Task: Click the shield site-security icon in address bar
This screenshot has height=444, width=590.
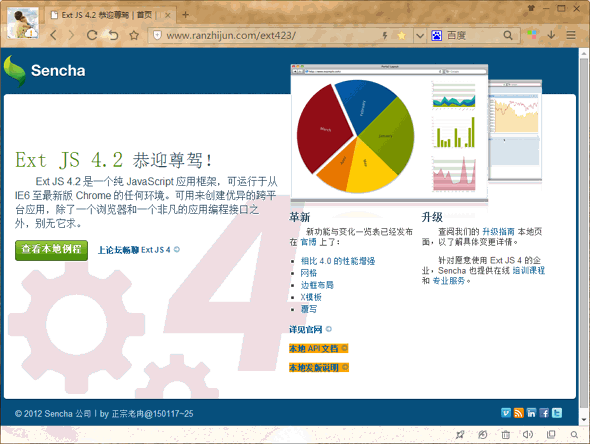Action: [157, 35]
